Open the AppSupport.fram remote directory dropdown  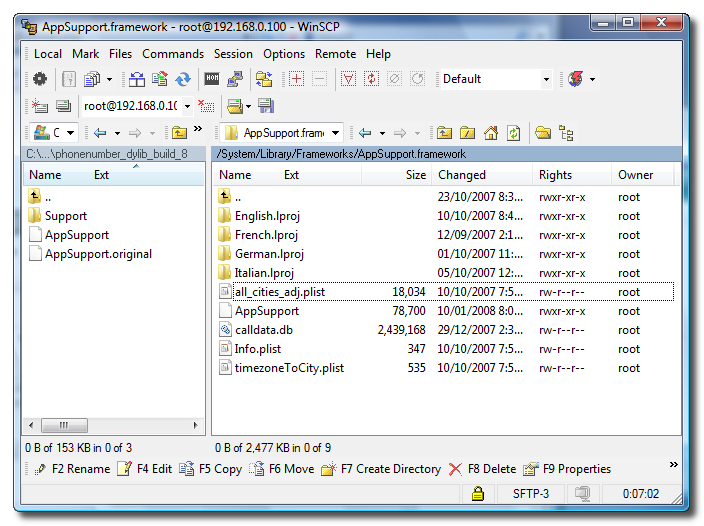point(335,133)
